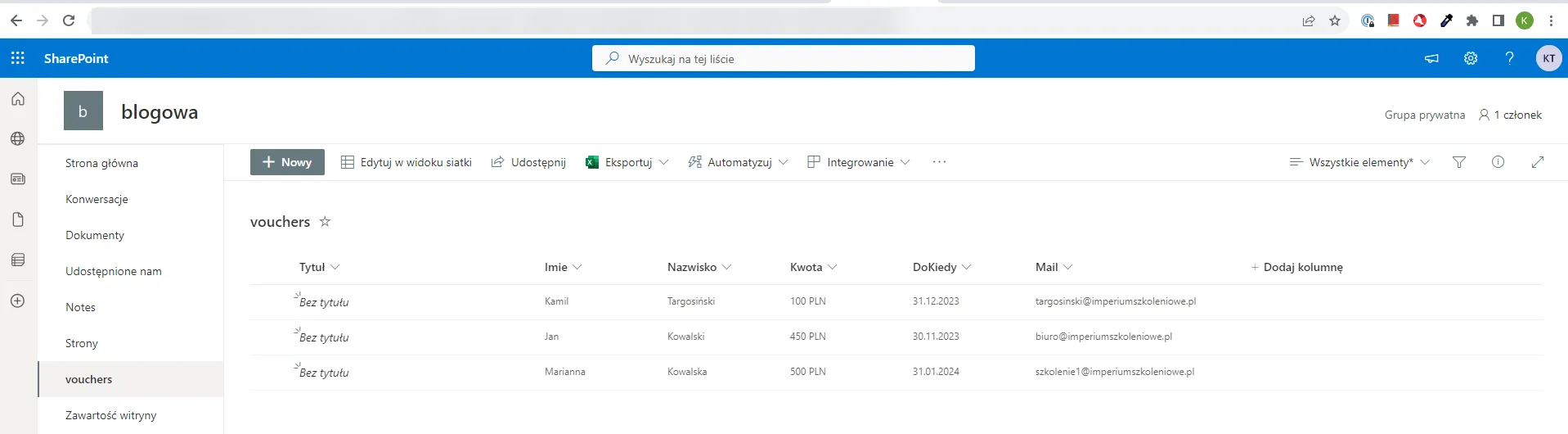Click Dodaj kolumnę to add column
Screen dimensions: 1568x434
click(x=1296, y=267)
